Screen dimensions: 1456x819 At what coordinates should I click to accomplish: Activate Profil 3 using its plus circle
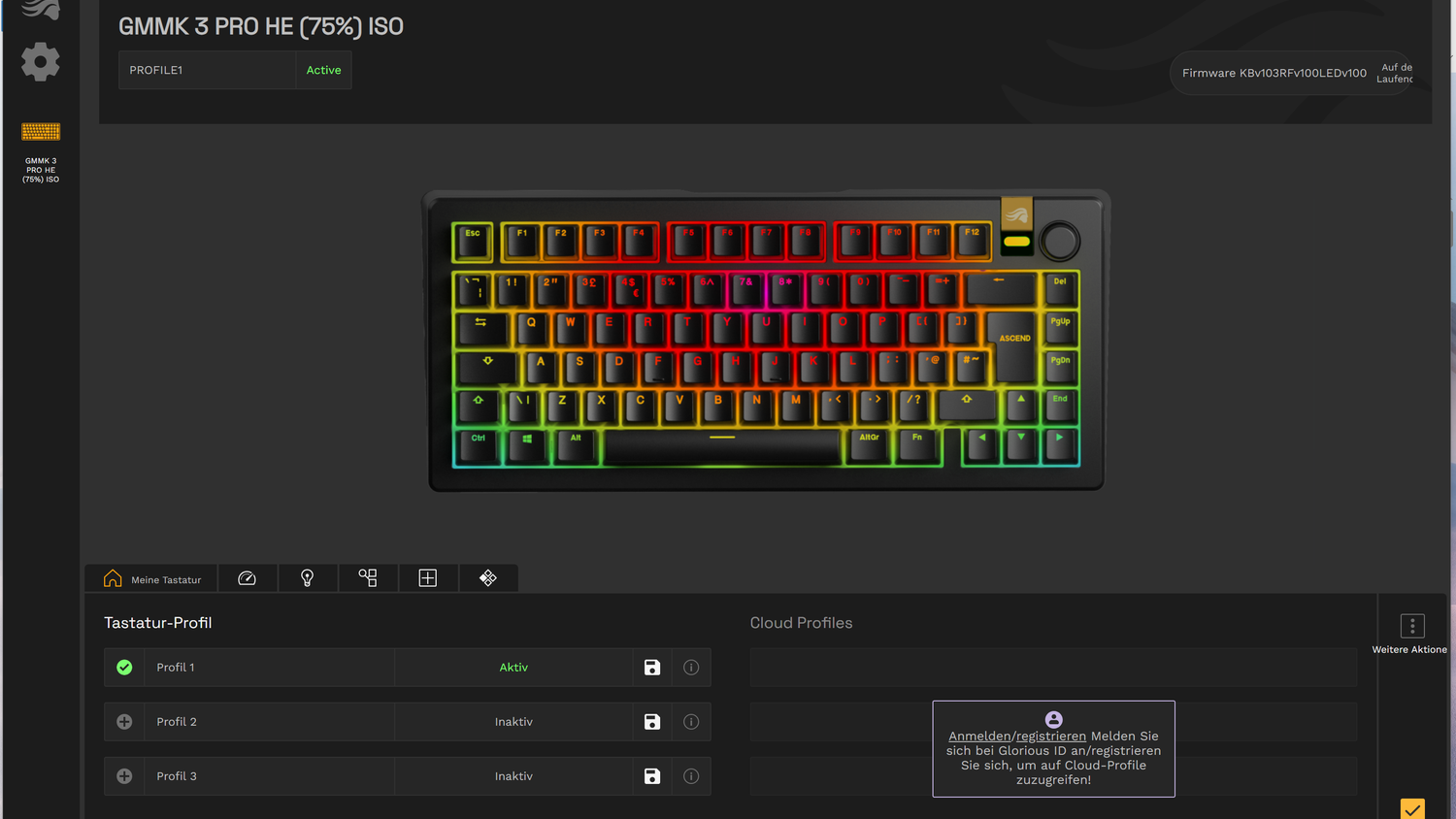click(x=124, y=776)
